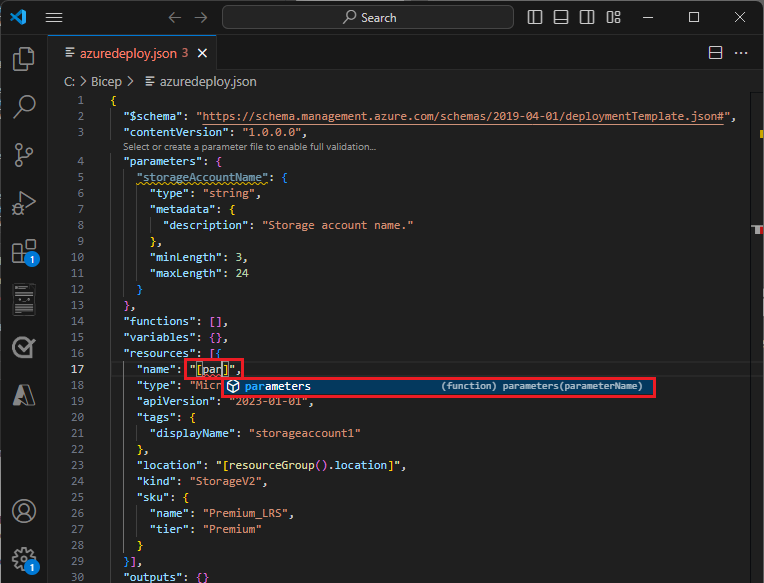Split the editor with the layout icon
Viewport: 764px width, 583px height.
(x=715, y=53)
